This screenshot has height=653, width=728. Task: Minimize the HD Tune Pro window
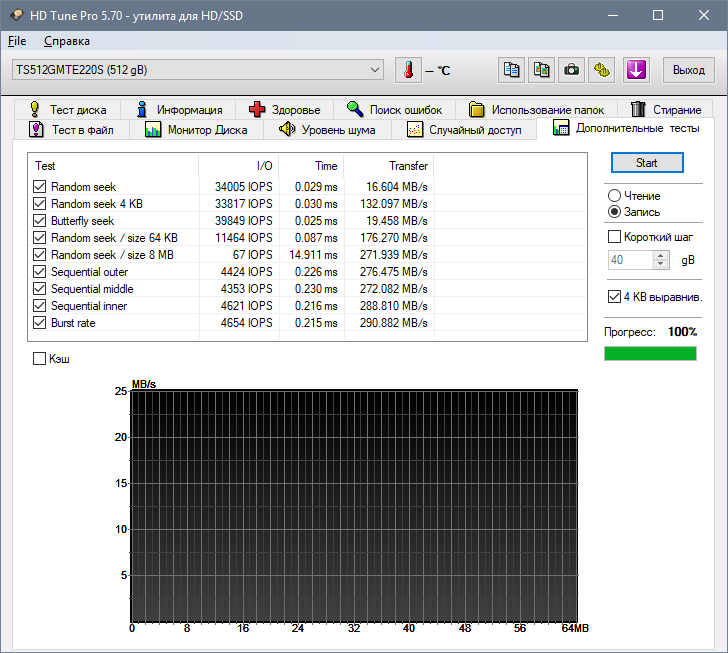(613, 15)
